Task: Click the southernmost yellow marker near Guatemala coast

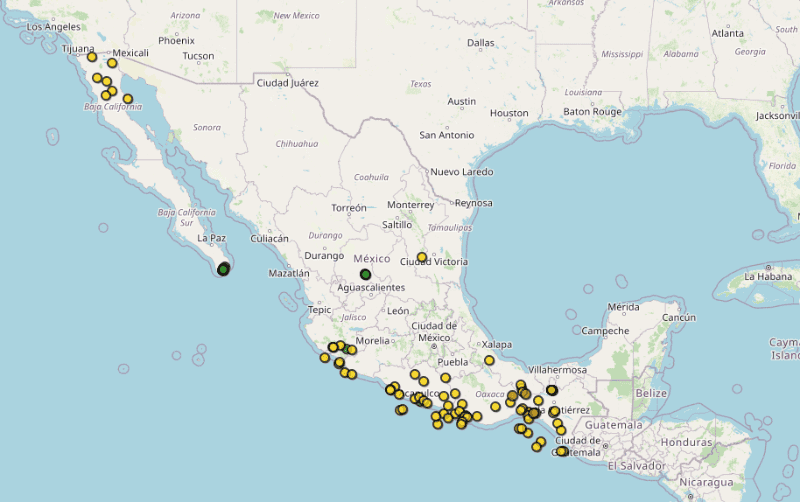Action: tap(562, 451)
